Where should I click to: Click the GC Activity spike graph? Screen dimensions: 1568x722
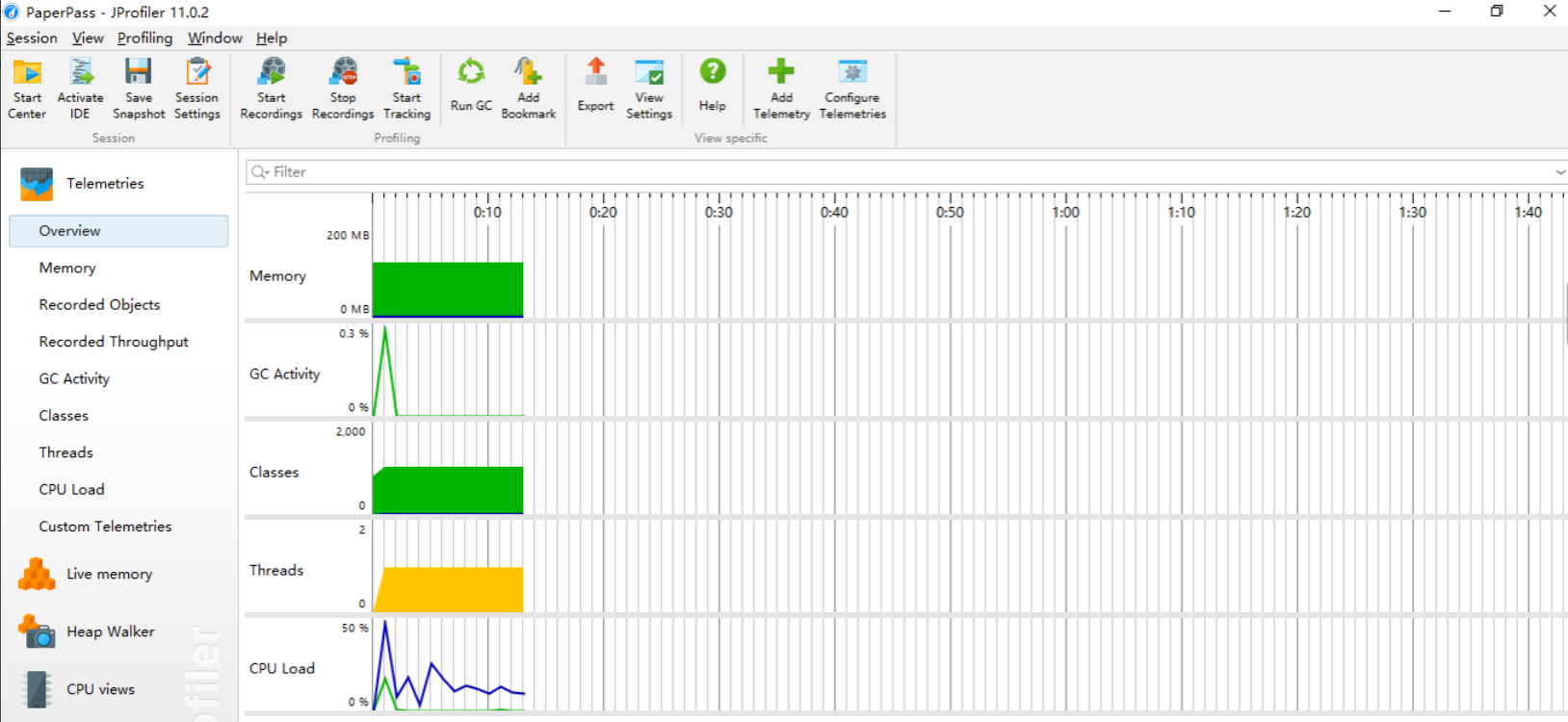pyautogui.click(x=385, y=371)
